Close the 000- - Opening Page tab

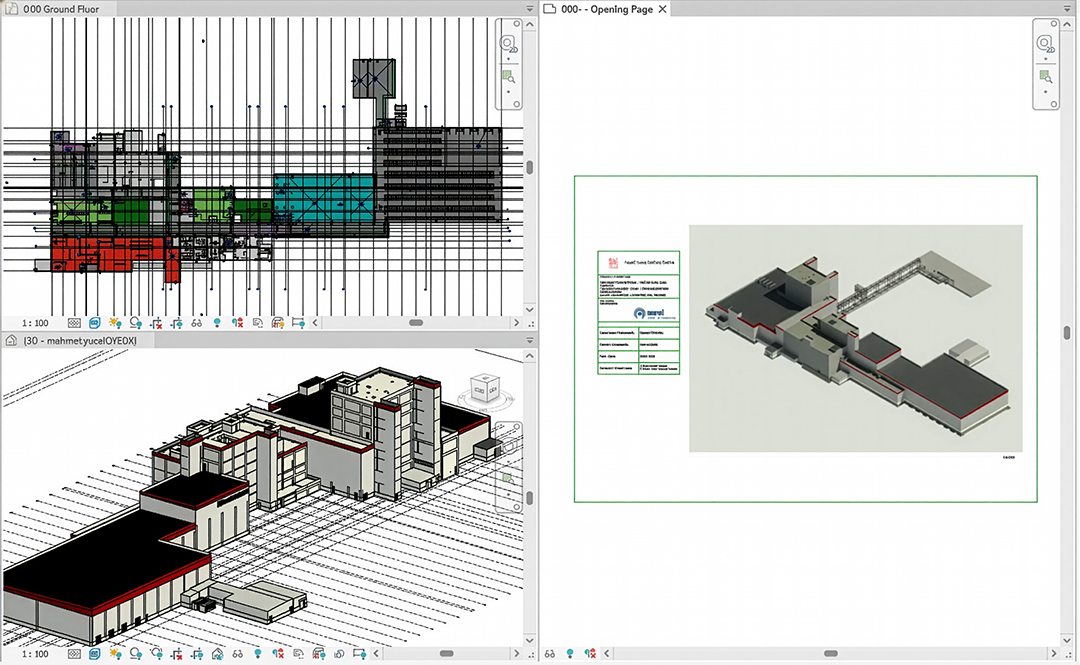pyautogui.click(x=663, y=9)
